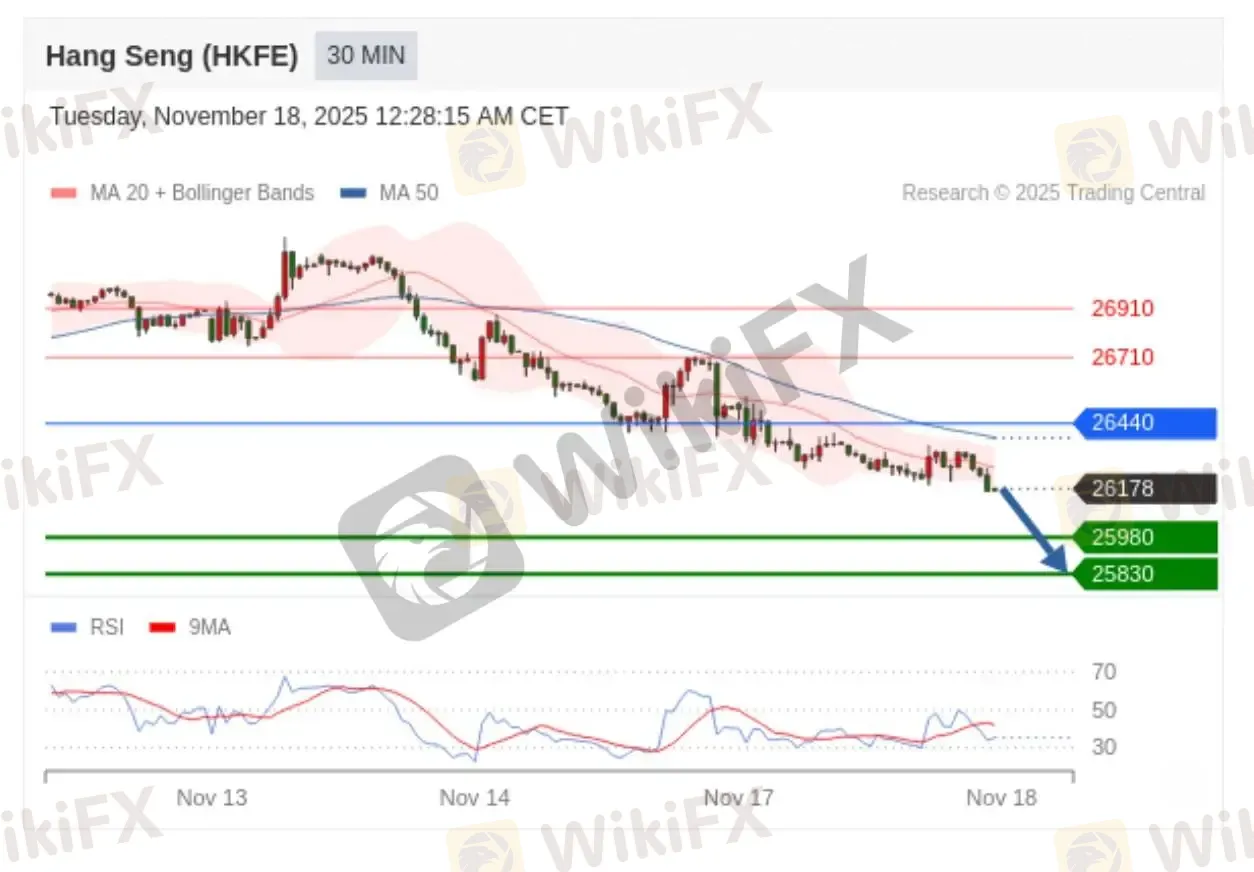Click the MA 50 legend label
This screenshot has height=872, width=1254.
coord(409,193)
